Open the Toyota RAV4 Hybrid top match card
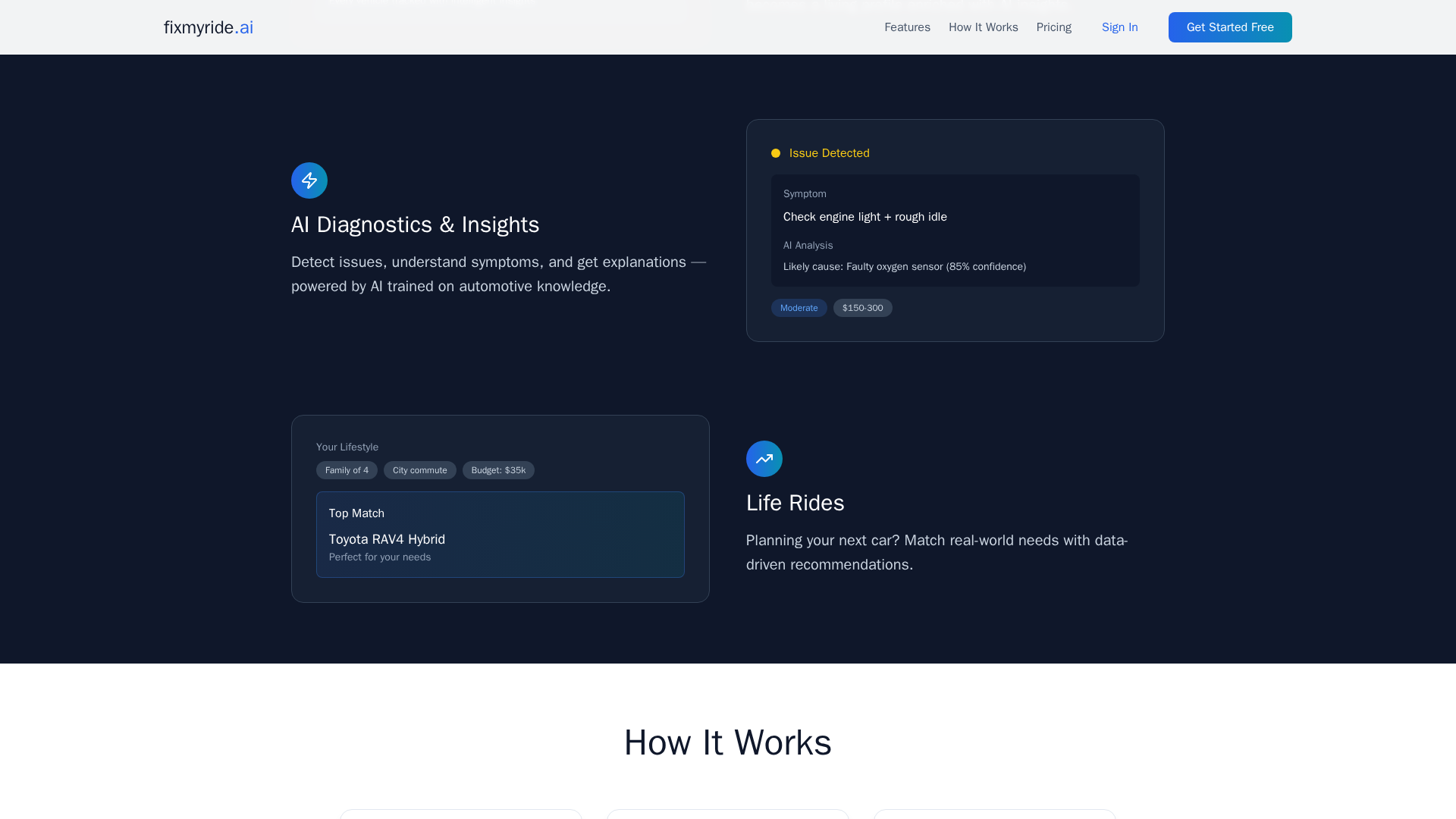1456x819 pixels. [x=500, y=535]
